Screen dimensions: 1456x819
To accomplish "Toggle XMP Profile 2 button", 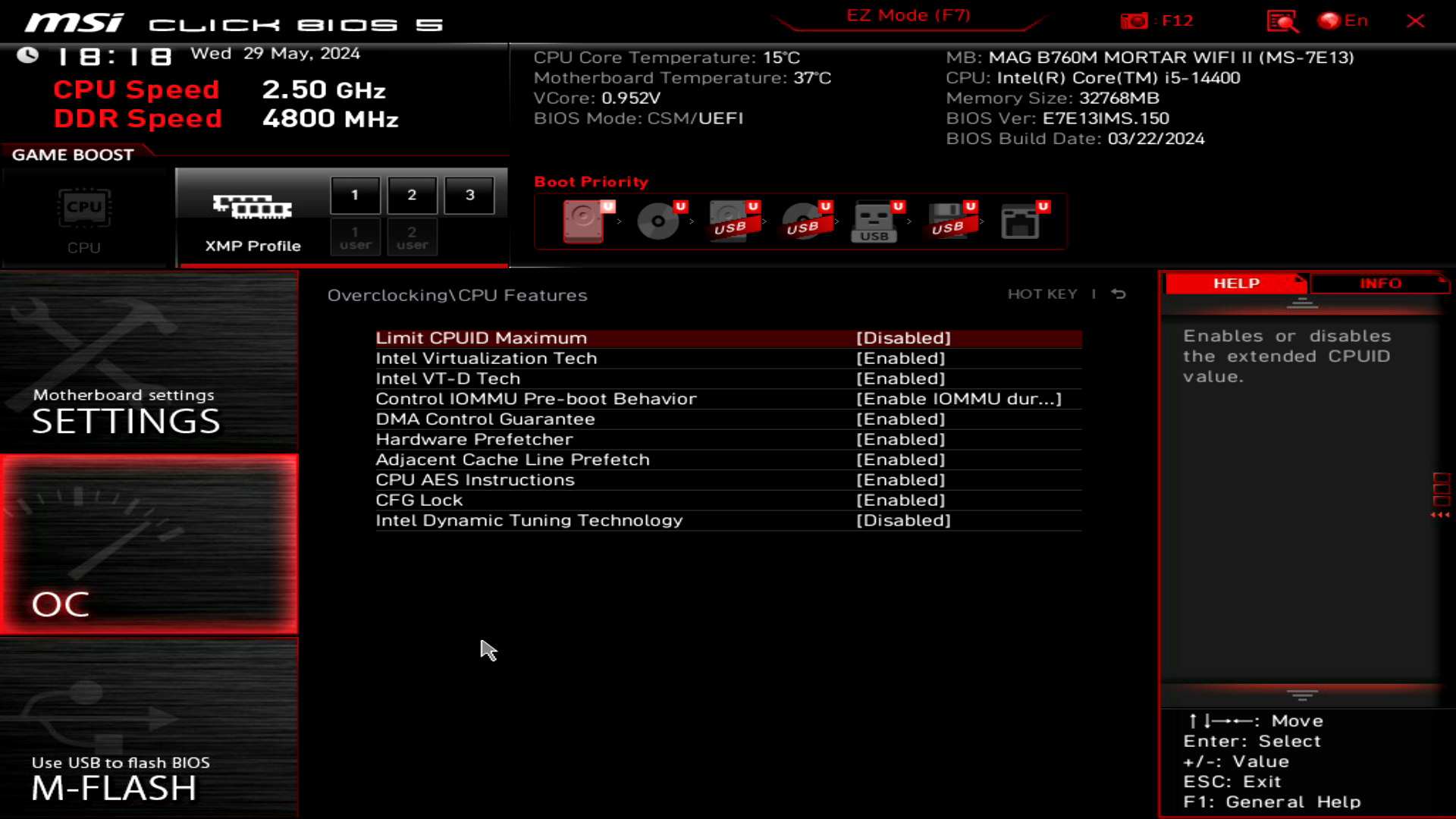I will pos(412,195).
